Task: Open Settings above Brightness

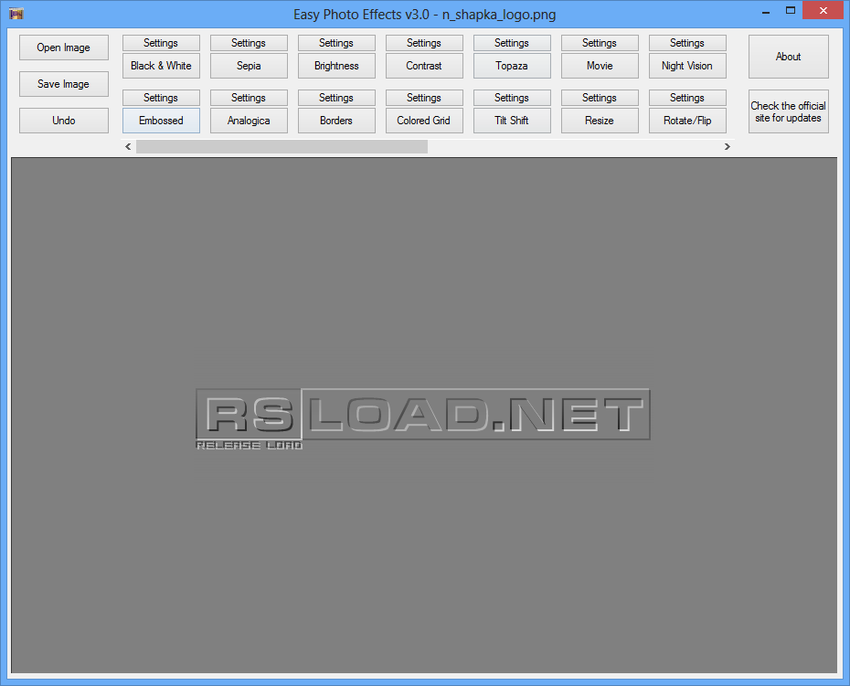Action: point(337,43)
